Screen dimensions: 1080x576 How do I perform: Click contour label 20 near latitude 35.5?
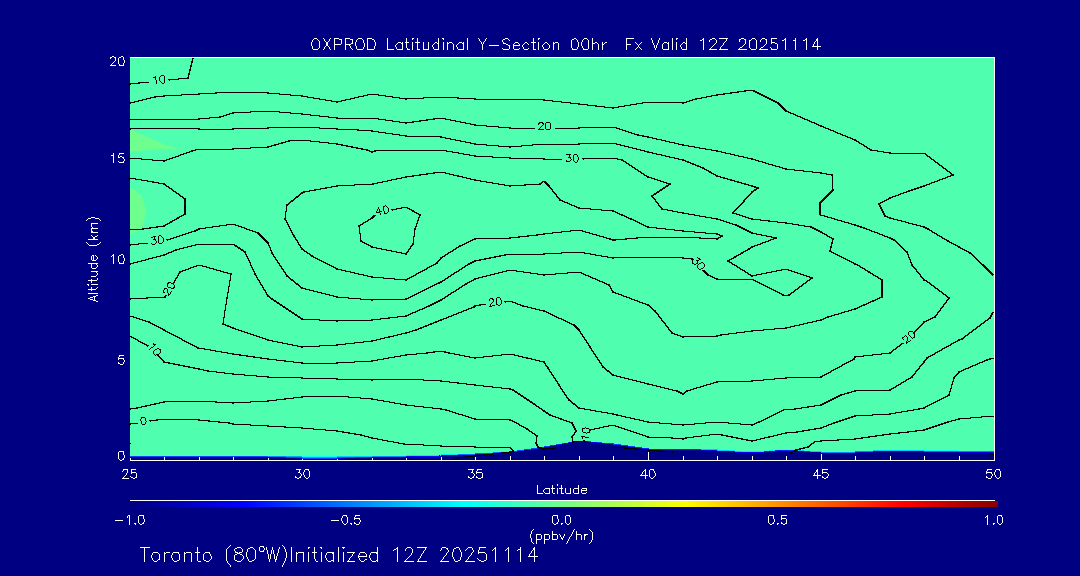coord(495,302)
